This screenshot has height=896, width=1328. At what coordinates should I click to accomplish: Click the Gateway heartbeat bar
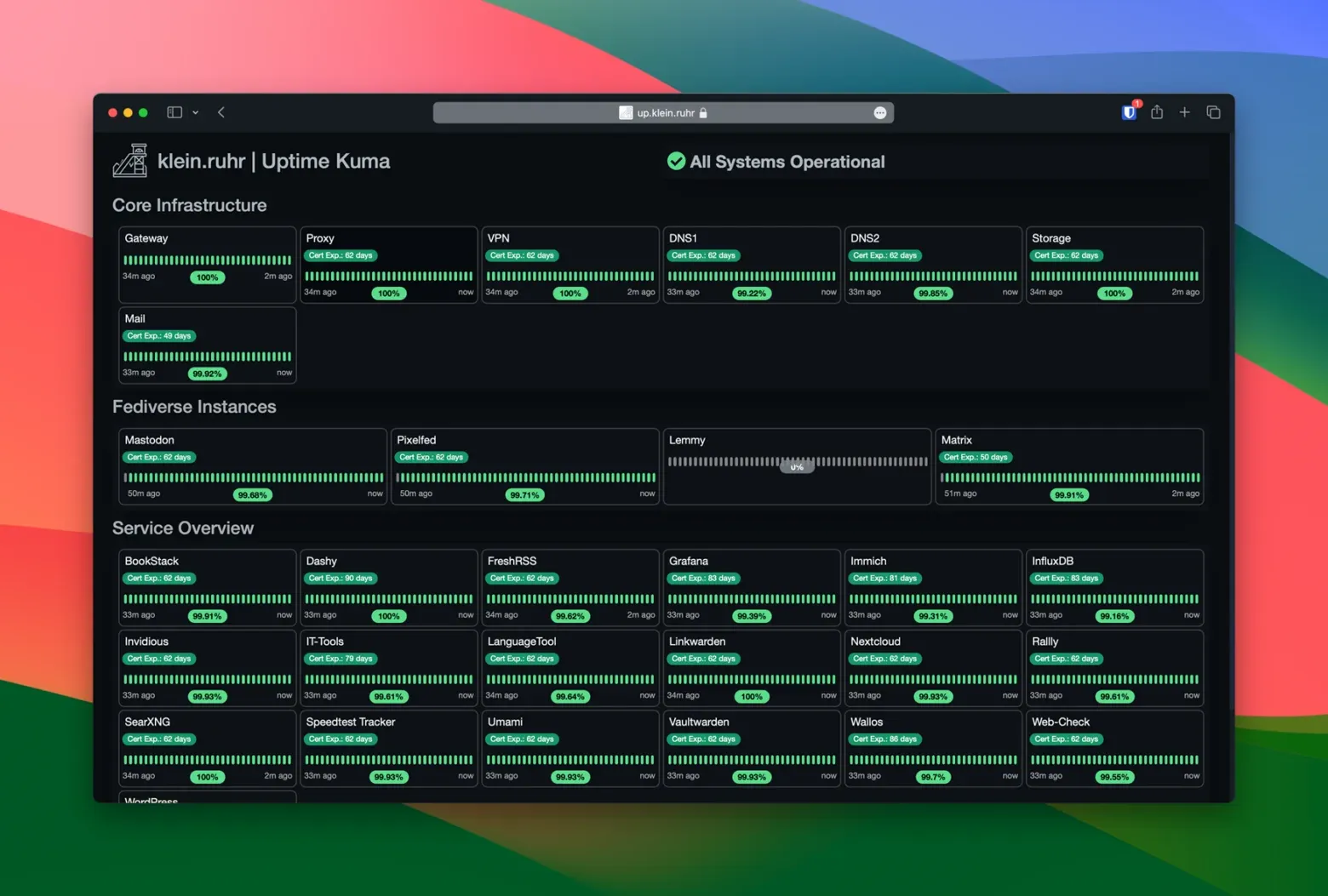(x=208, y=260)
